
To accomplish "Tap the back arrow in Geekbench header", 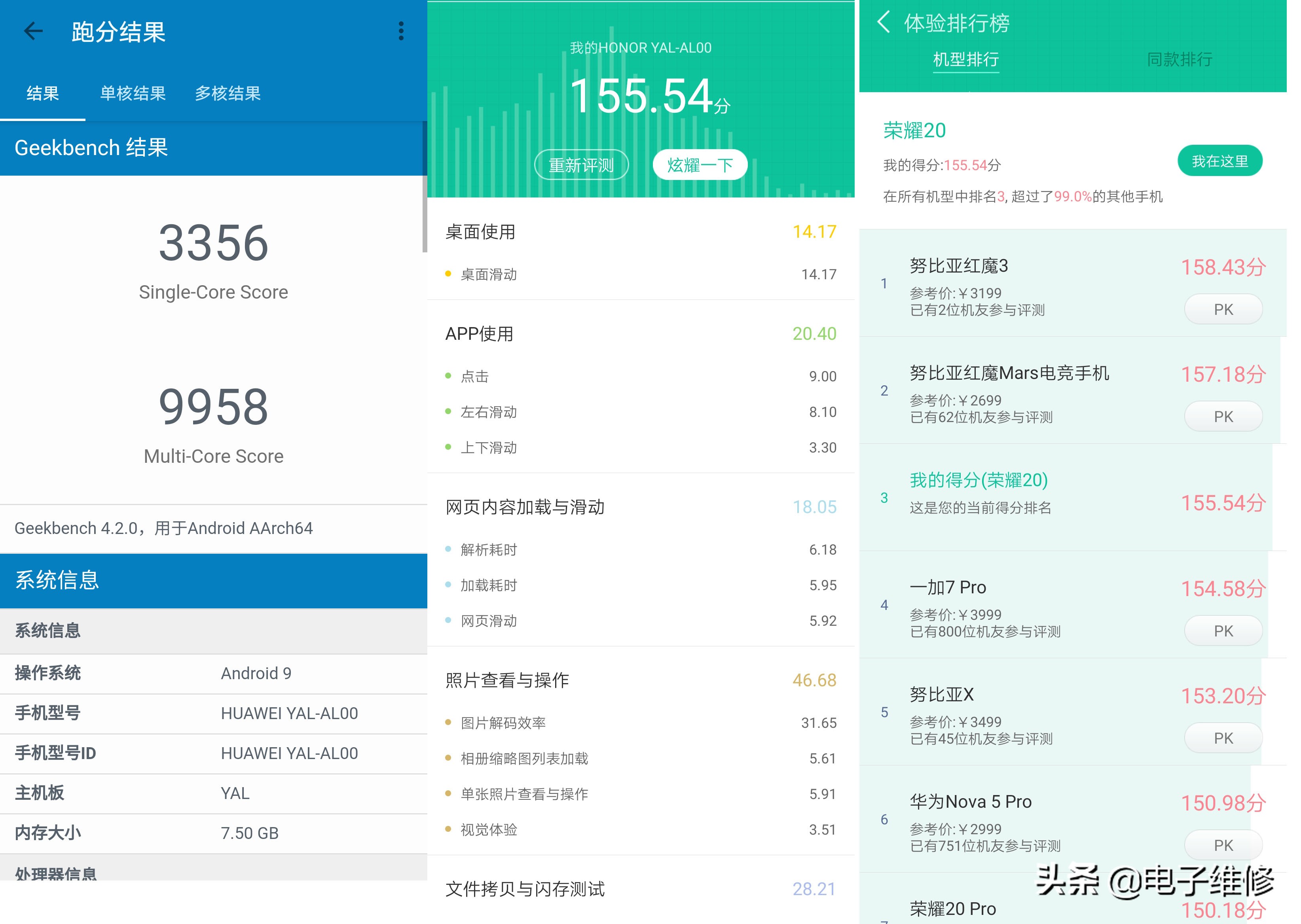I will coord(33,31).
